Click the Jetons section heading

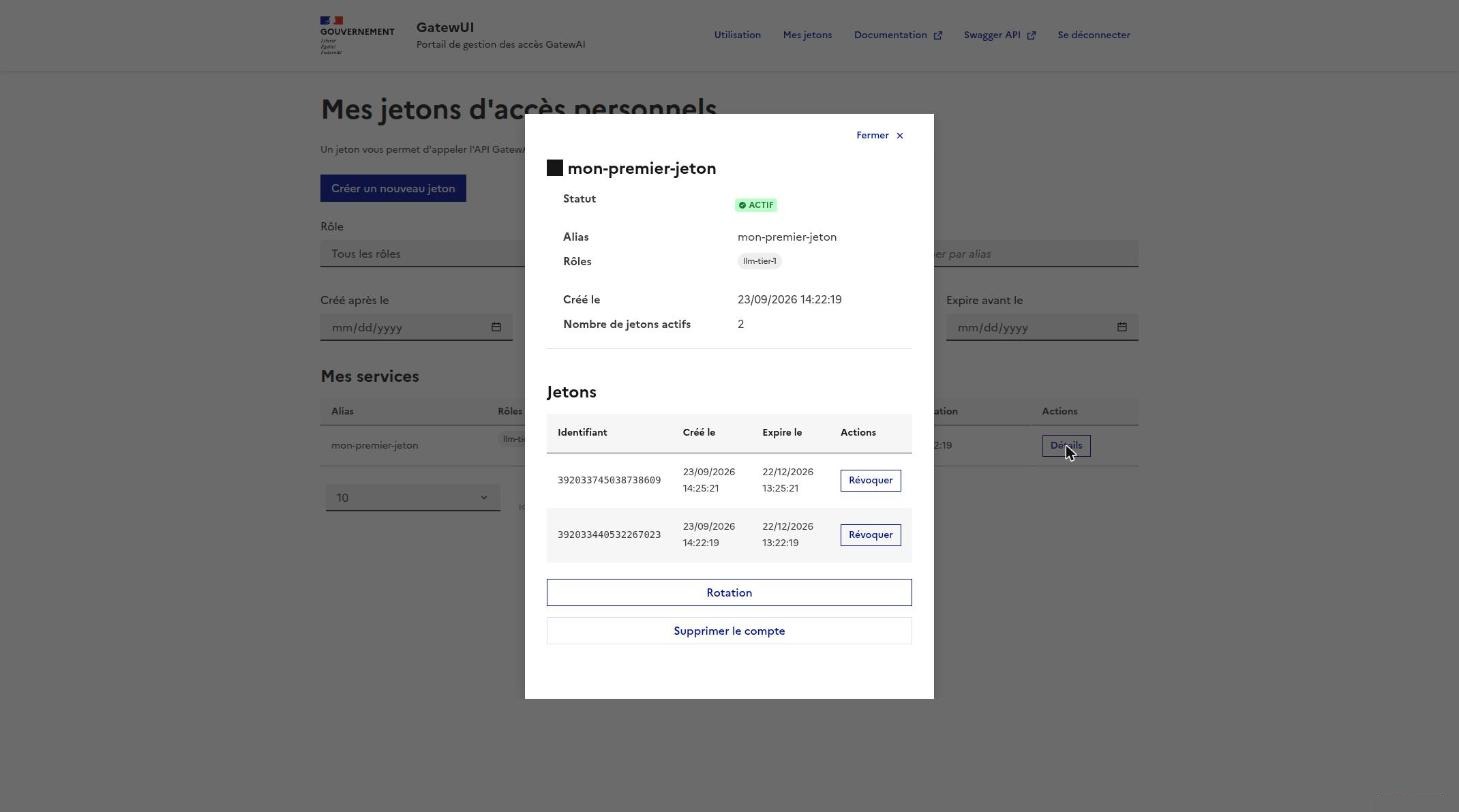(x=572, y=392)
